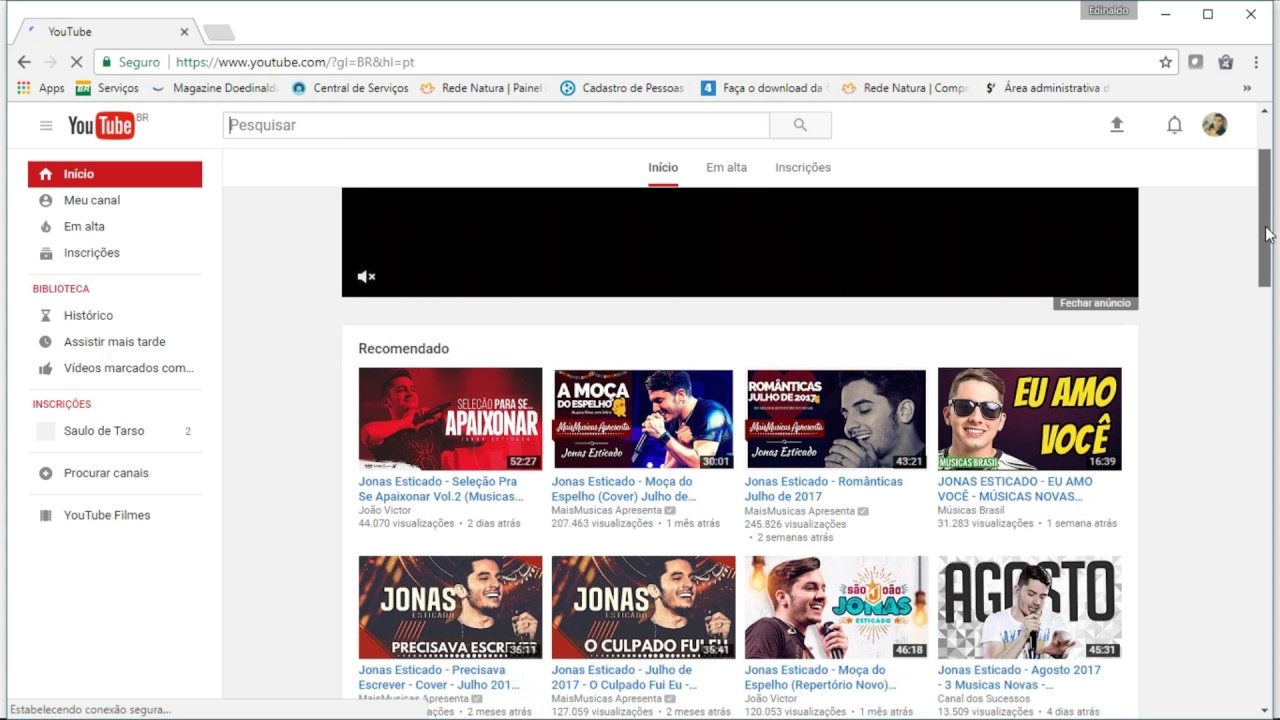
Task: Click the Procurar canais plus icon
Action: [45, 473]
